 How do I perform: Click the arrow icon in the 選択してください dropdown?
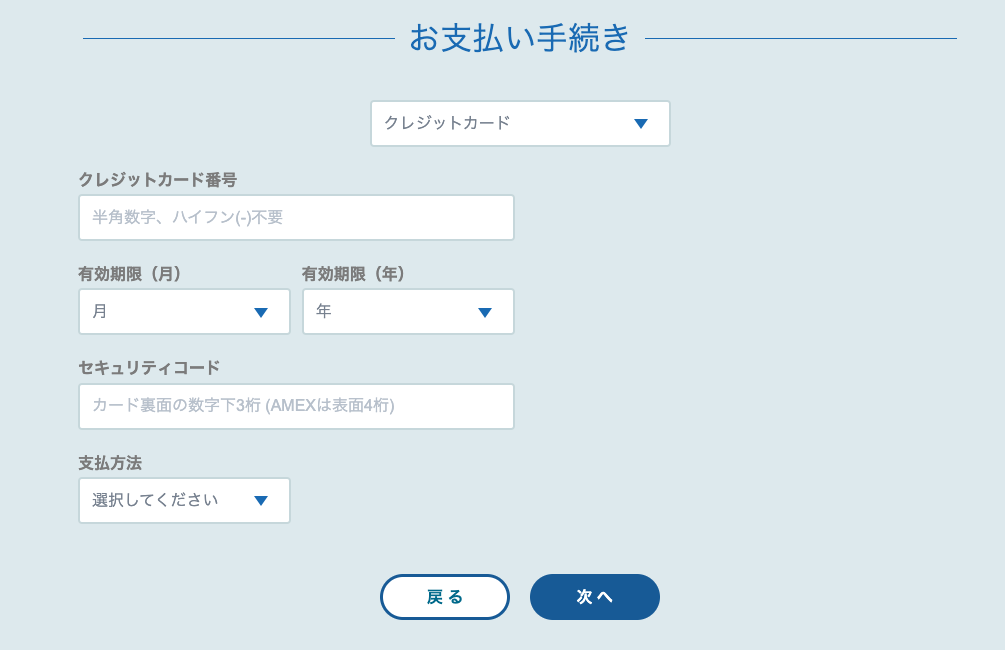pos(261,501)
